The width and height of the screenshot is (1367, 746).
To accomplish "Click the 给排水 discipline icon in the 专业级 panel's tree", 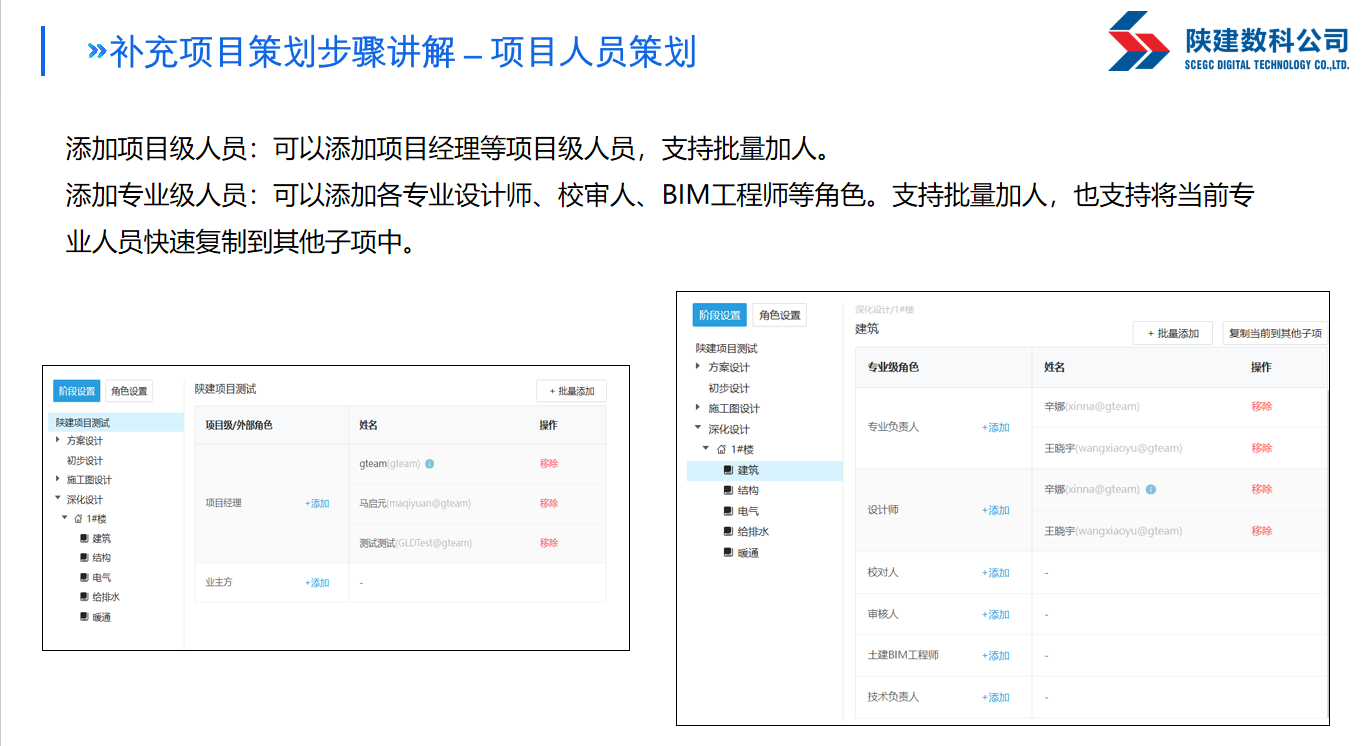I will (728, 532).
